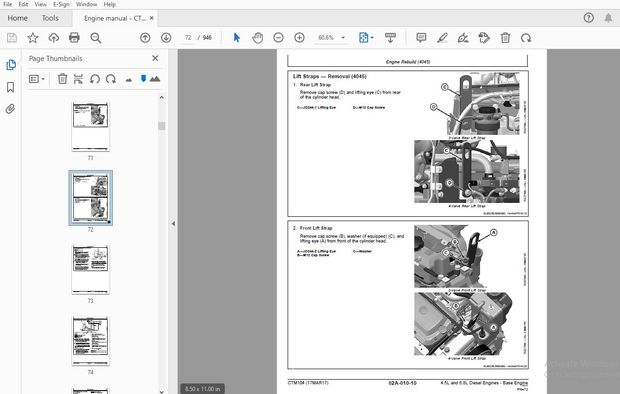
Task: Open the View menu
Action: tap(40, 4)
